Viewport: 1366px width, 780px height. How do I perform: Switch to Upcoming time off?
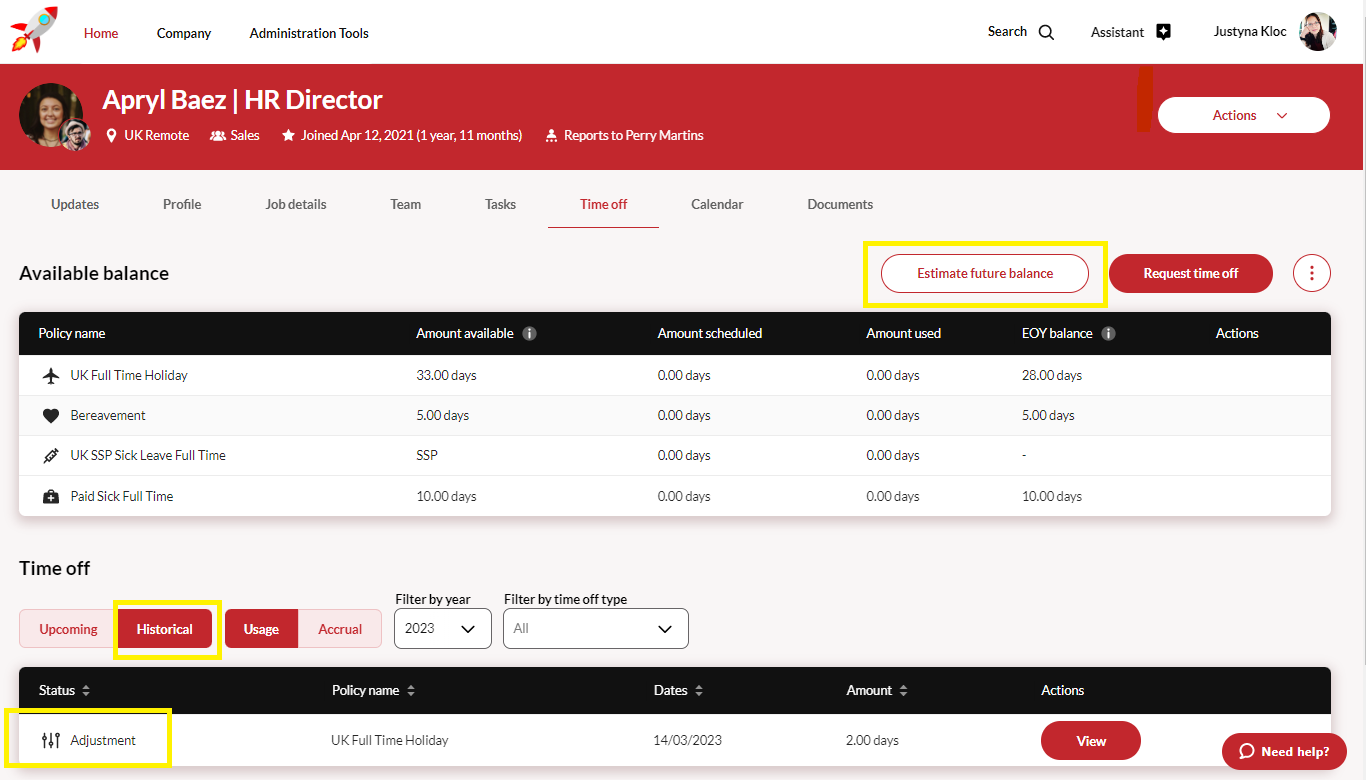coord(68,629)
